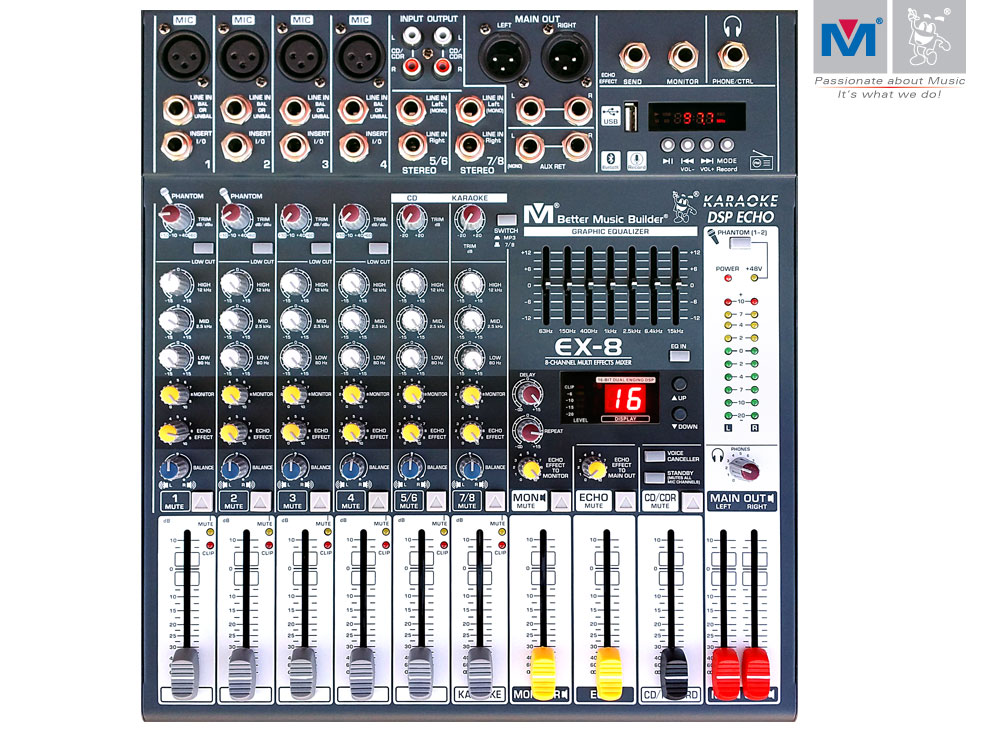The height and width of the screenshot is (732, 1000).
Task: Toggle the MP3 / 7/8 Switch button
Action: [x=506, y=220]
